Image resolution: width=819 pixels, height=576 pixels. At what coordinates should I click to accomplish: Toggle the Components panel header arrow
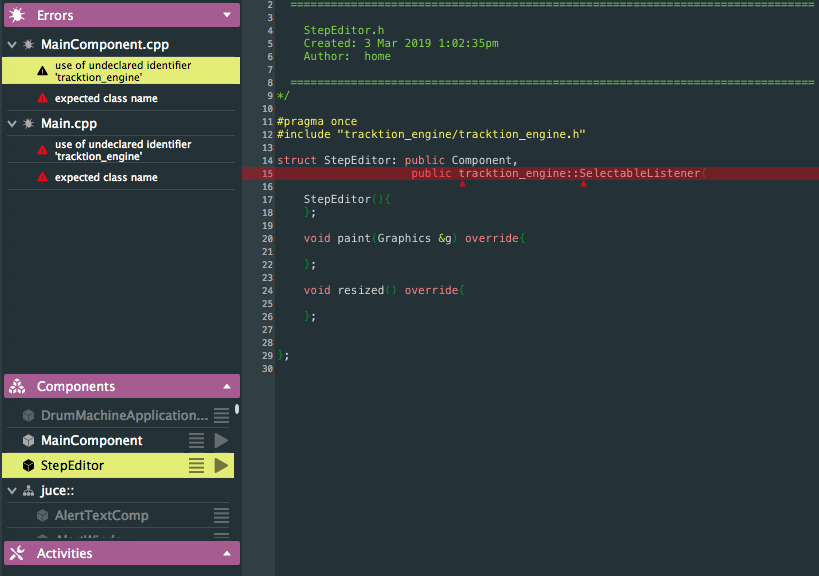227,386
